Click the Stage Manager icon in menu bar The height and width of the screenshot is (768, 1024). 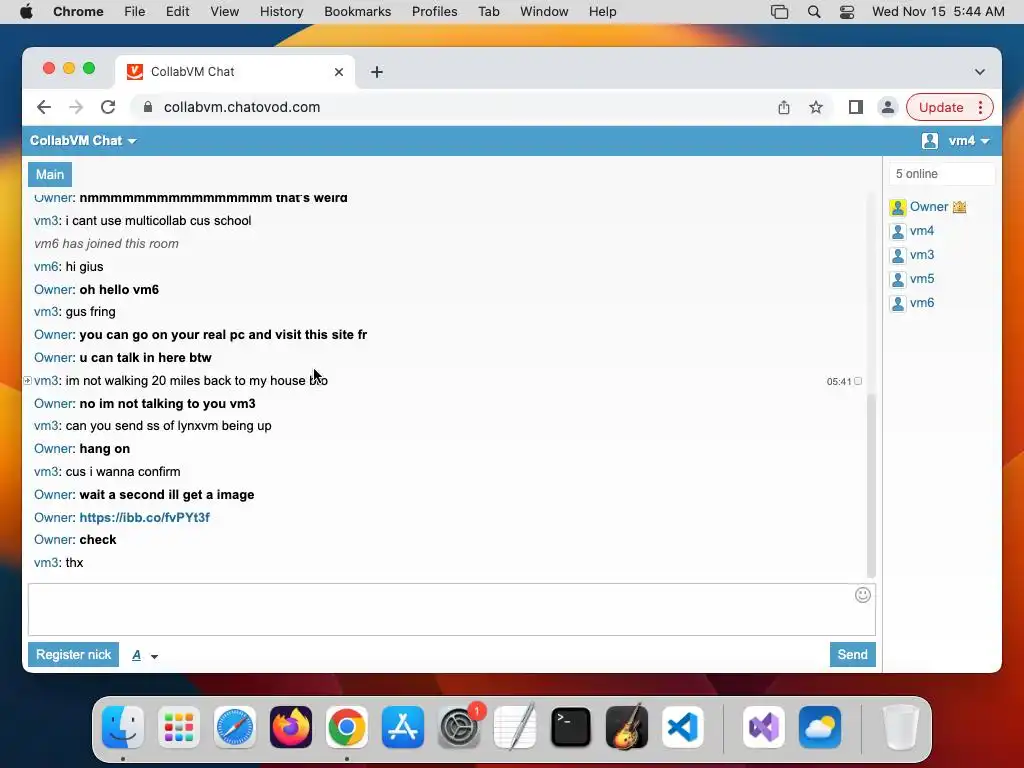click(779, 12)
